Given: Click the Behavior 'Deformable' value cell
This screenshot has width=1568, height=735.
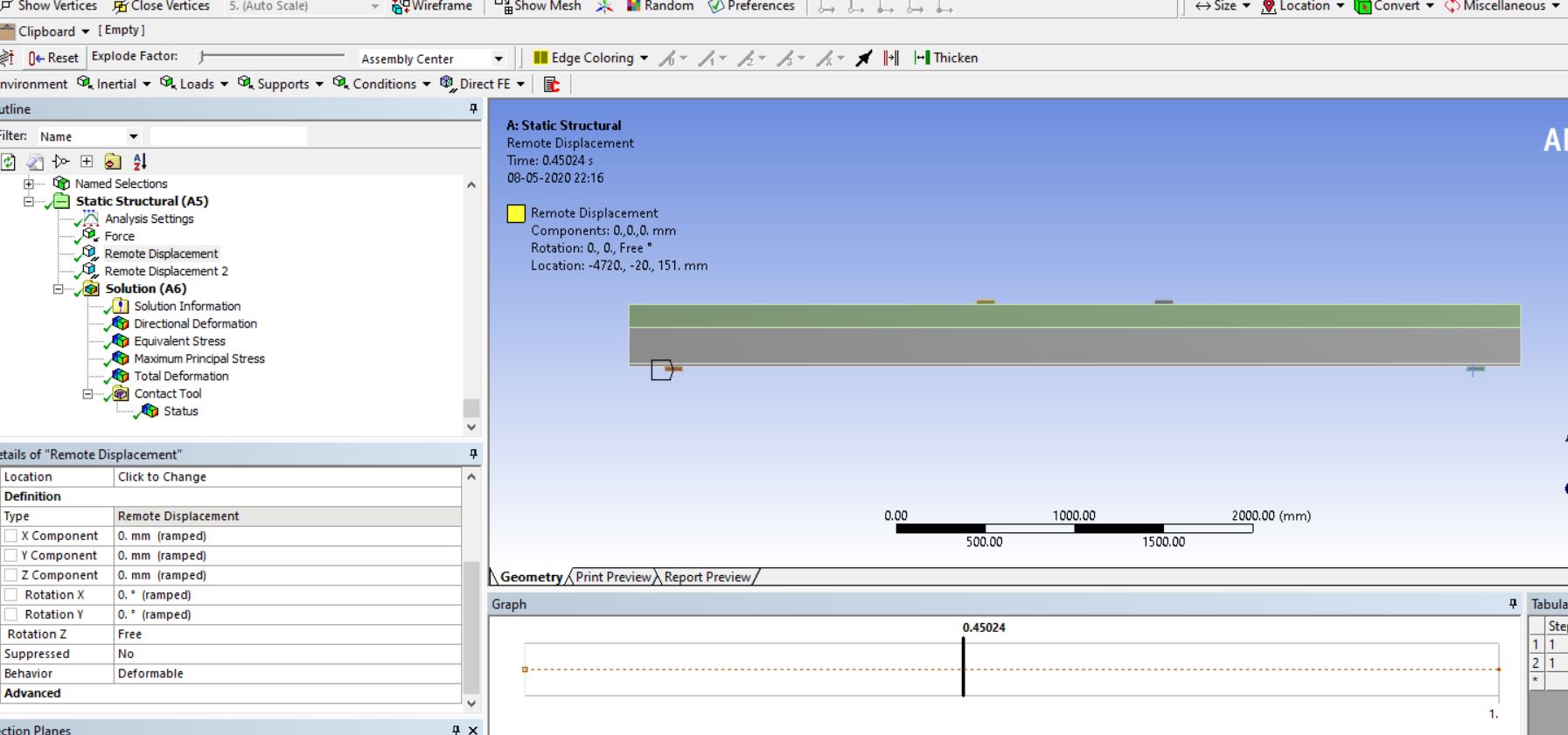Looking at the screenshot, I should (x=288, y=674).
